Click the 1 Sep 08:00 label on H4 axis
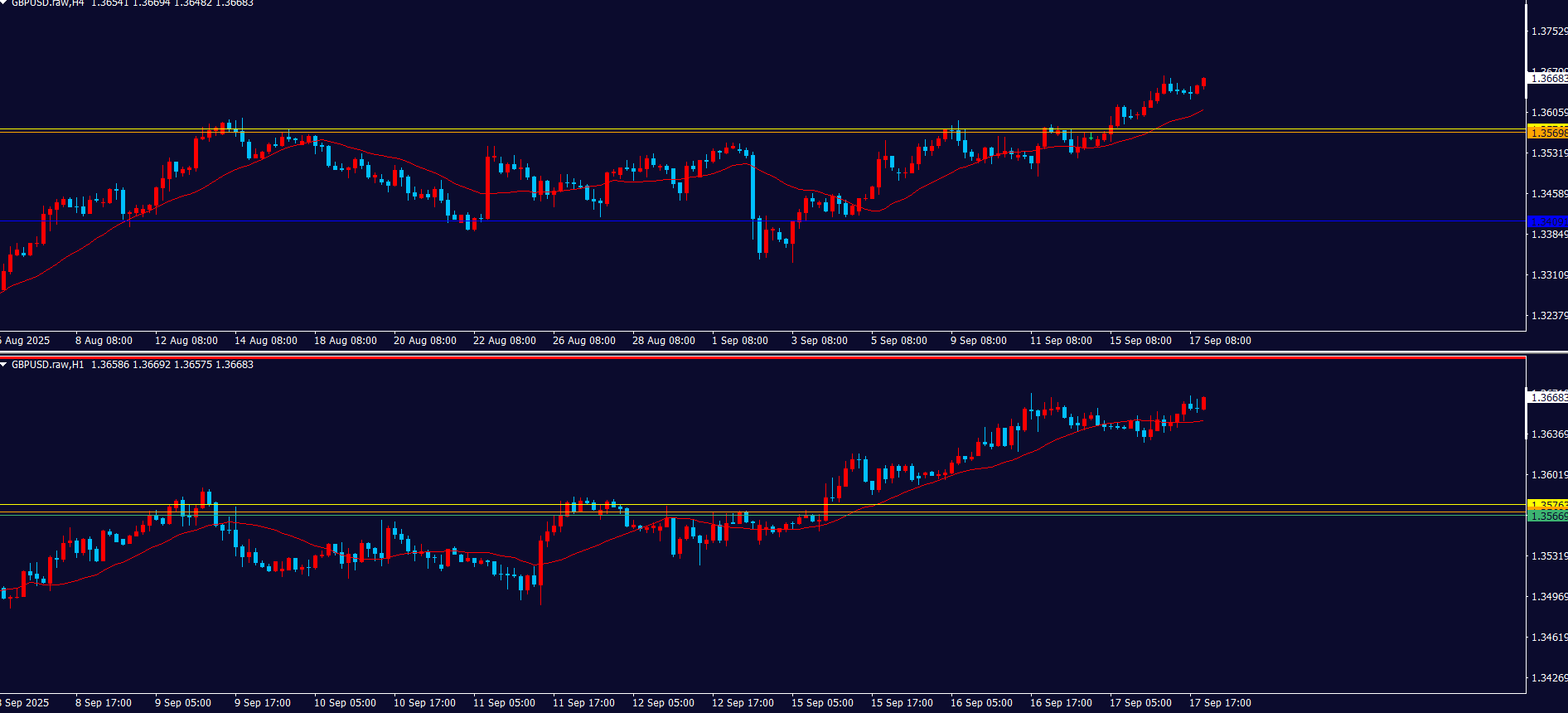1568x713 pixels. pyautogui.click(x=740, y=341)
